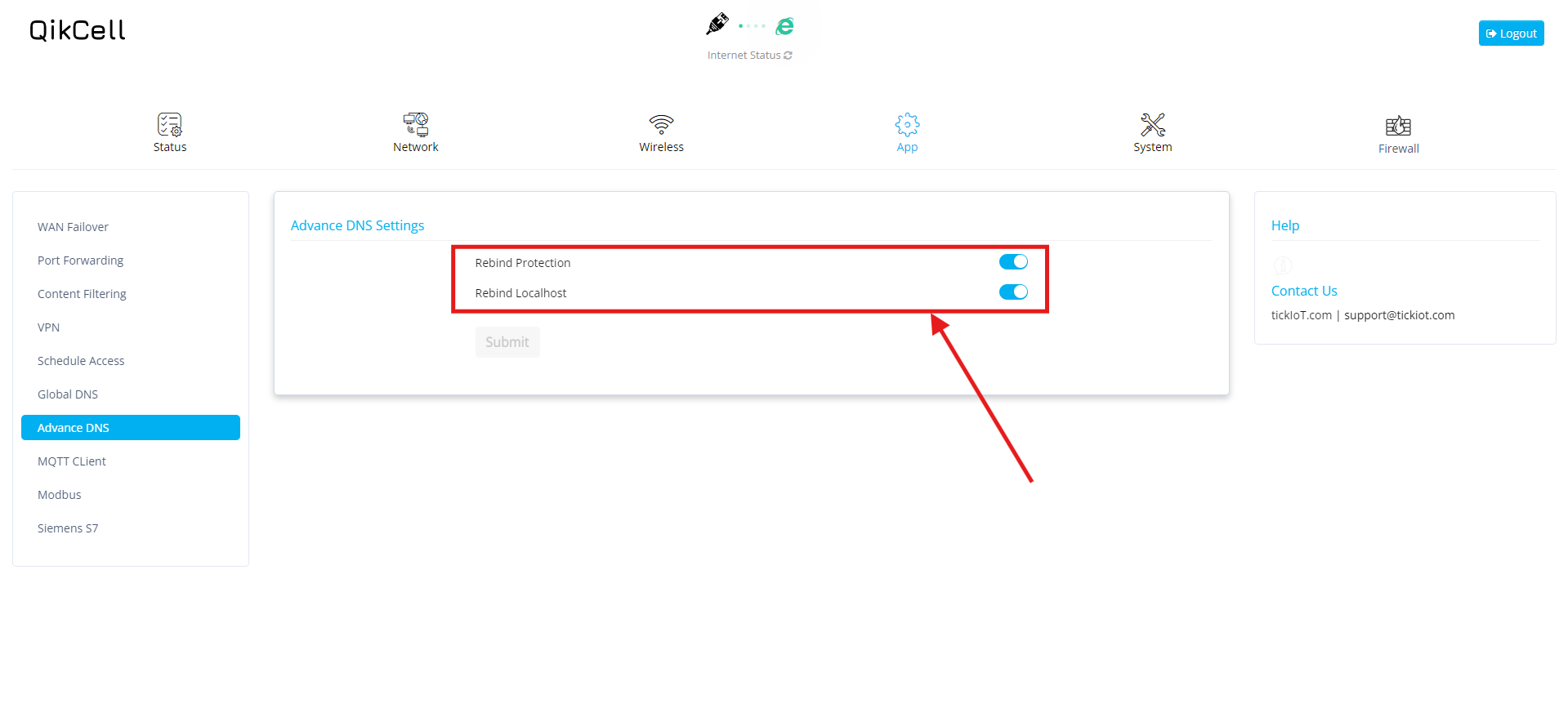
Task: Open the Firewall icon
Action: click(x=1398, y=126)
